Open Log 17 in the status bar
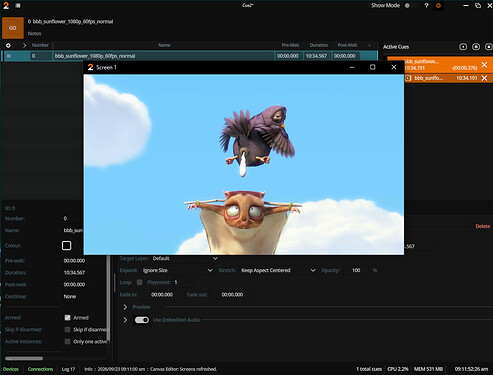Image resolution: width=493 pixels, height=375 pixels. click(68, 369)
